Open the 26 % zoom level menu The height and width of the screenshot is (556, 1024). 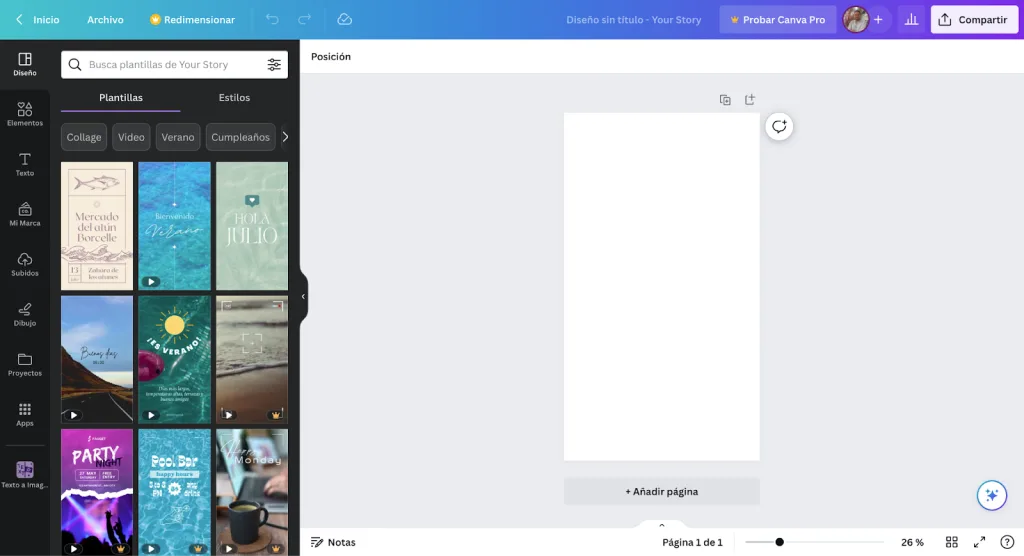(x=912, y=542)
